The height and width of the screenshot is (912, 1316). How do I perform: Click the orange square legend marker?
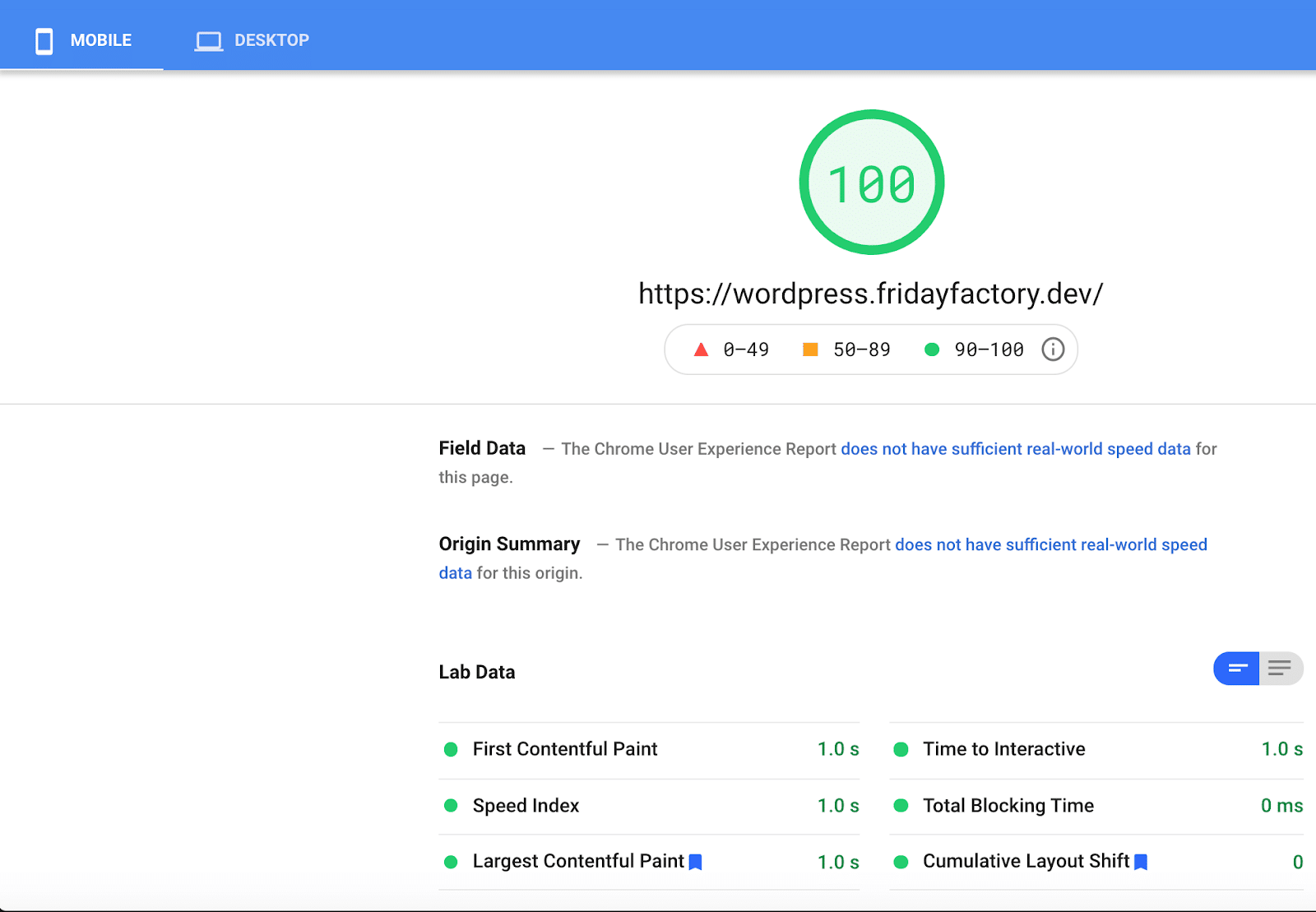(810, 350)
